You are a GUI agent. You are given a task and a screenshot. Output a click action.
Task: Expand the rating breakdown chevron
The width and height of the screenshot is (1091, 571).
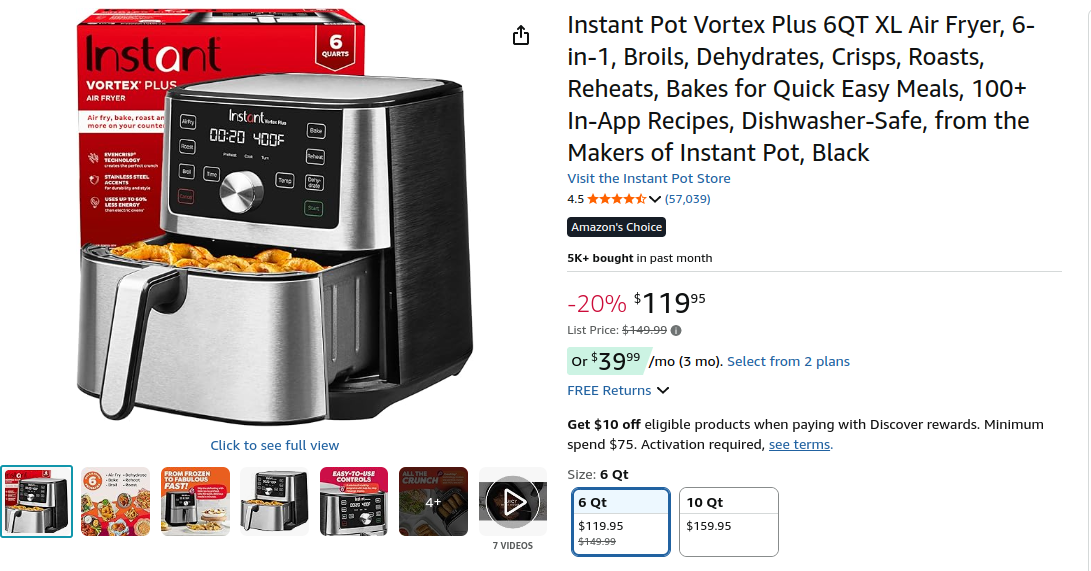pos(655,199)
